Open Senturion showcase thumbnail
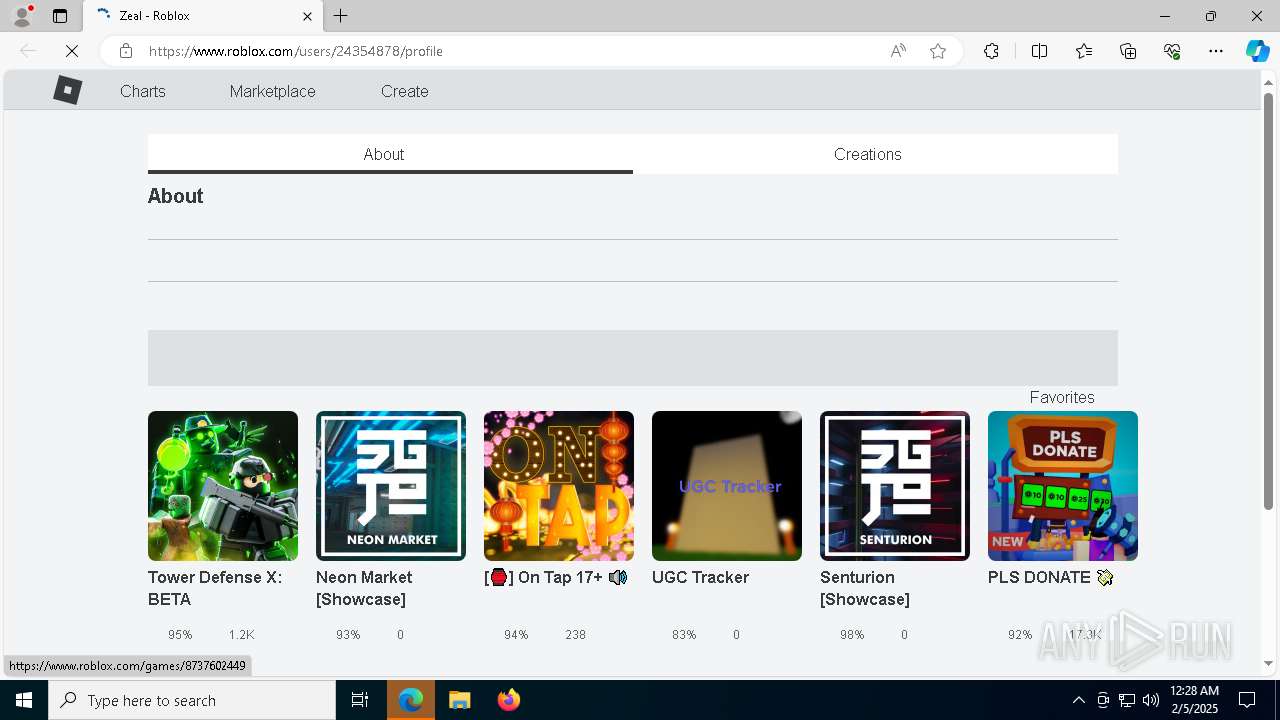The image size is (1280, 720). pos(895,486)
